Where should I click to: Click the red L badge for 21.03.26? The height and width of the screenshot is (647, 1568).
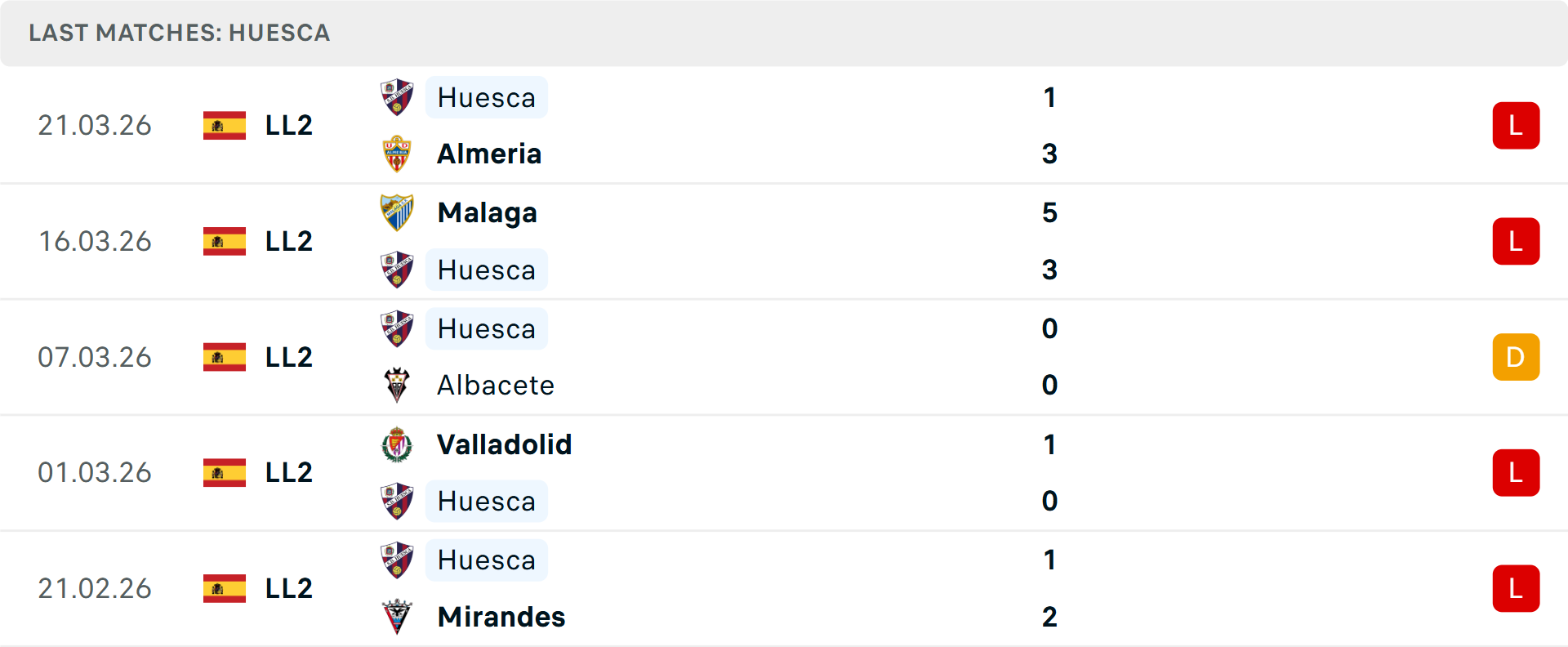[x=1516, y=126]
